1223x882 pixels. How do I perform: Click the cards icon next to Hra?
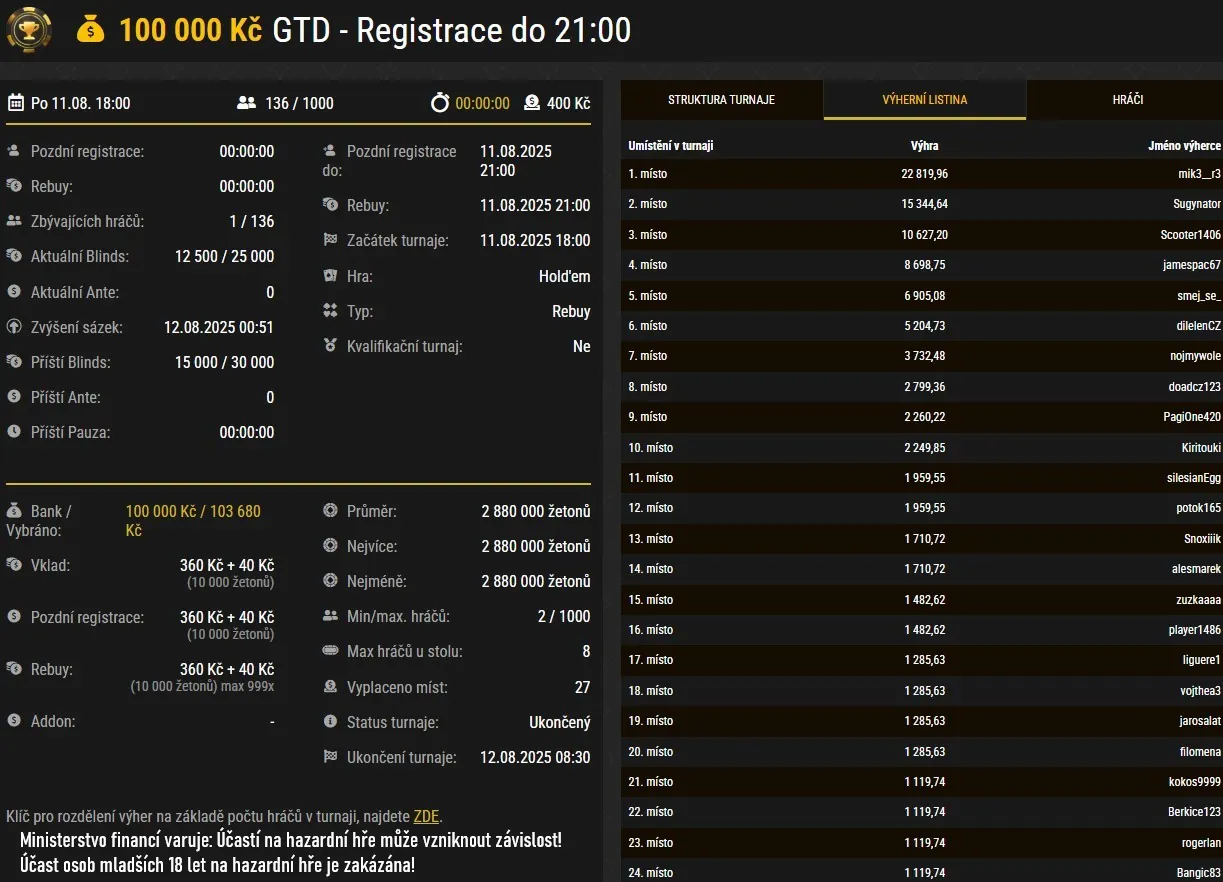[330, 276]
